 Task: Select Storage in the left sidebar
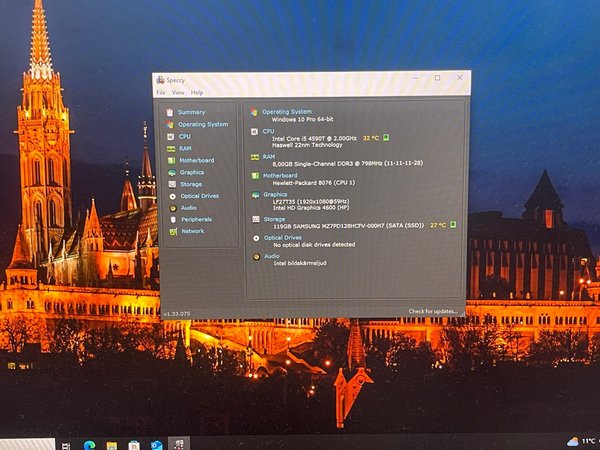[x=190, y=184]
